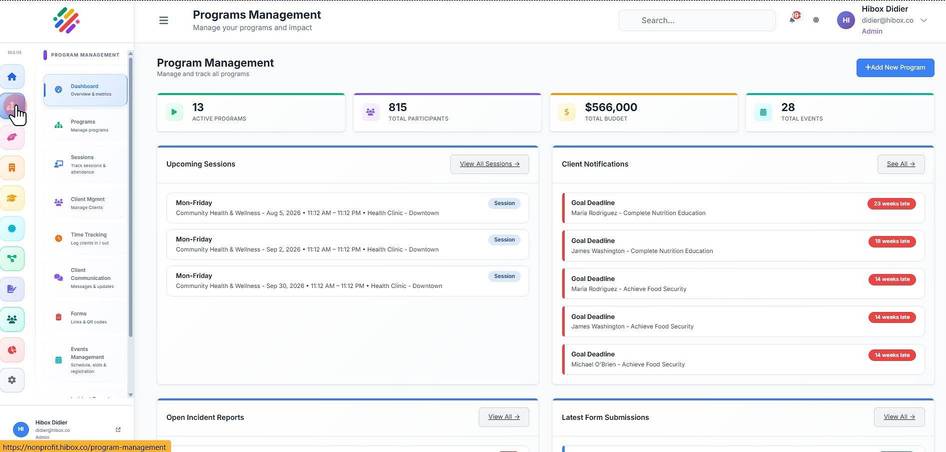Click the 815 Total Participants value
Screen dimensions: 946x452
398,107
